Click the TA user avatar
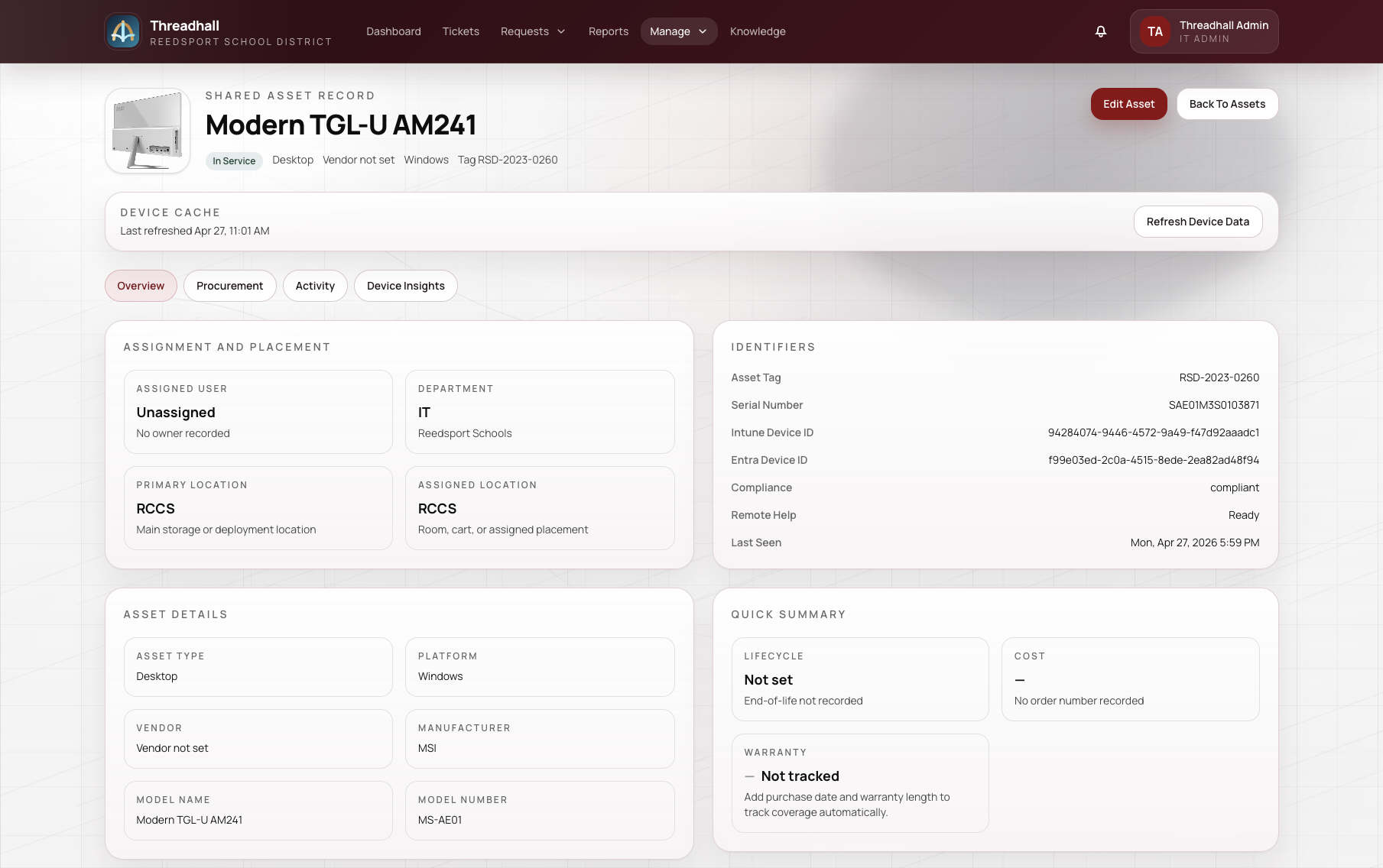 1155,31
